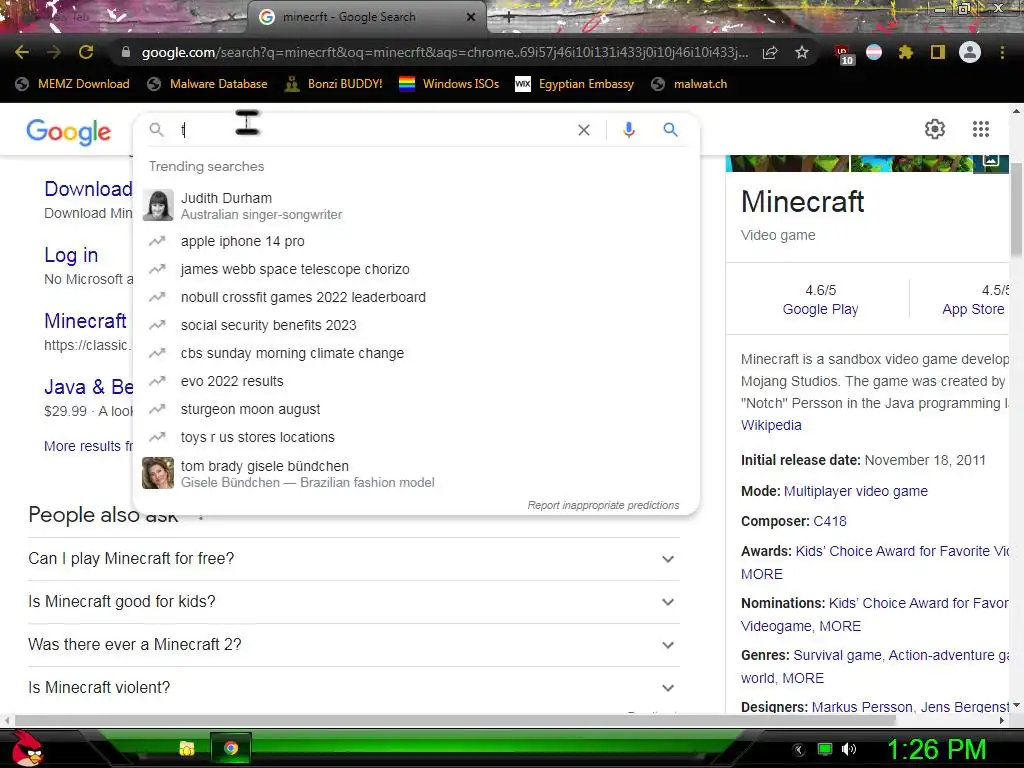
Task: Select Judith Durham suggestion
Action: [416, 206]
